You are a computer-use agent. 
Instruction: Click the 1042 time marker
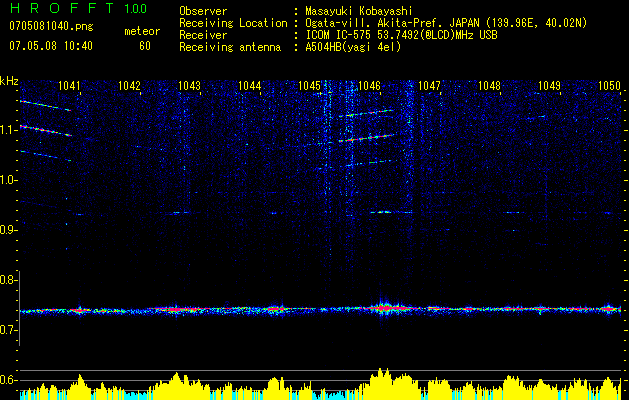(x=130, y=86)
